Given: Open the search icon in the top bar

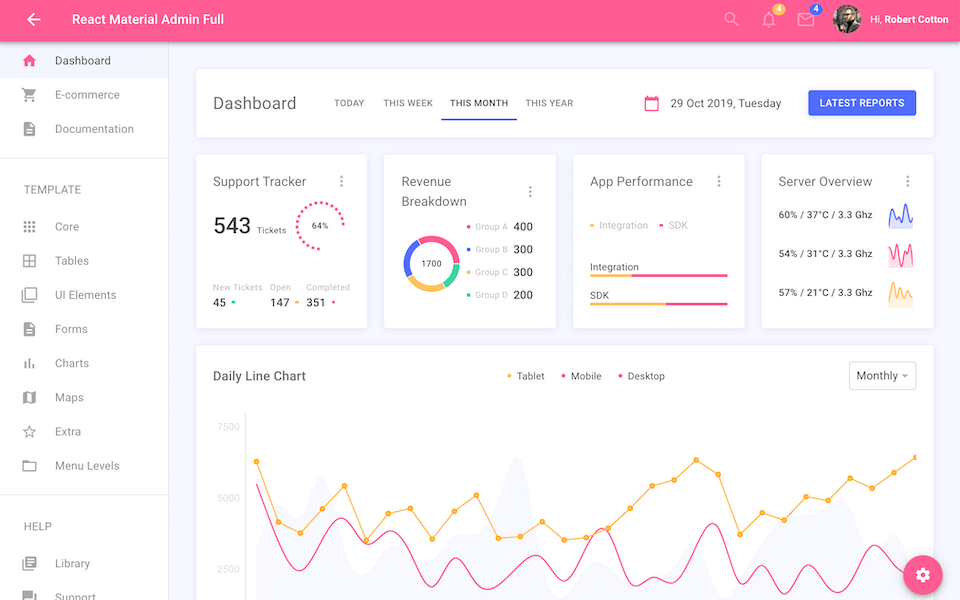Looking at the screenshot, I should 731,19.
